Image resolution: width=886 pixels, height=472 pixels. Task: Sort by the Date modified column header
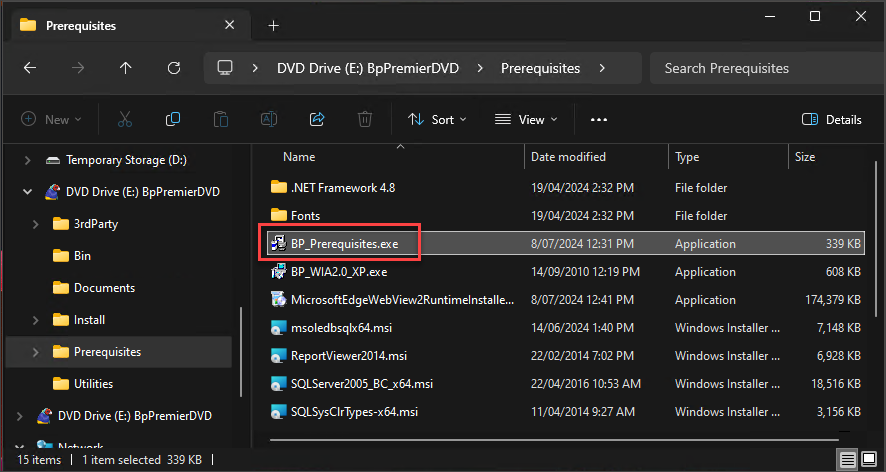click(568, 157)
